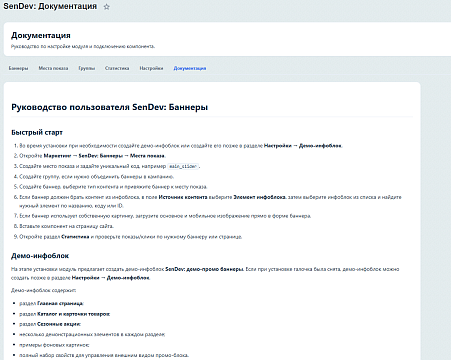Click step 5 "Создайте баннер" line
Screen dimensions: 451x360
click(113, 187)
